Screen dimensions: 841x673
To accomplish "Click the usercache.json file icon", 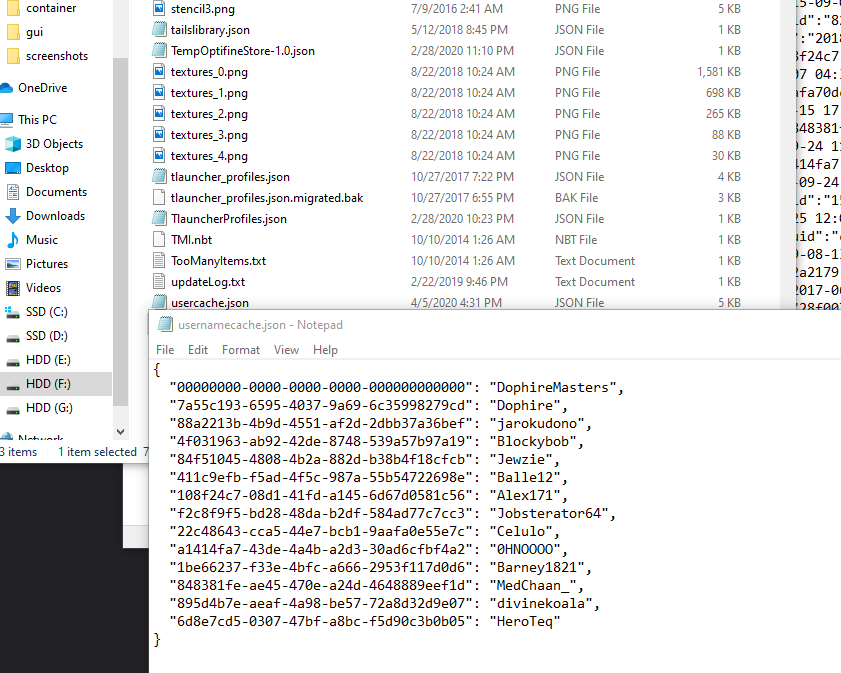I will pos(159,301).
